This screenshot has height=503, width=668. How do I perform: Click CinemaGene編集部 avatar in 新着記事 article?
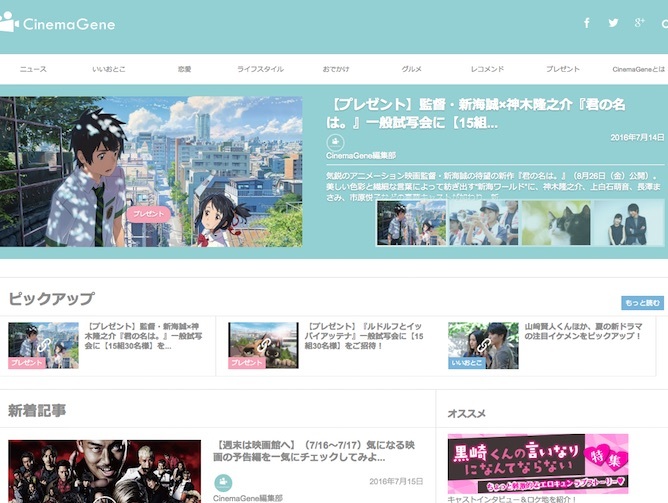point(223,483)
